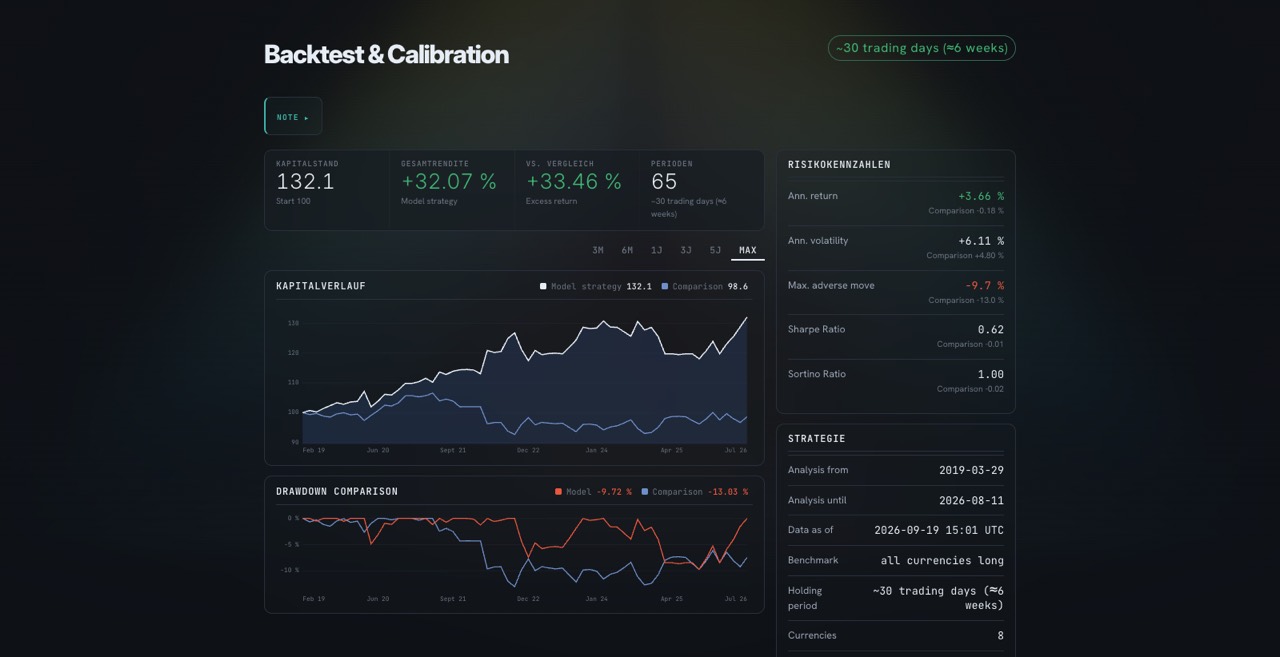
Task: Click the Analysis until date 2026-08-11
Action: (971, 500)
